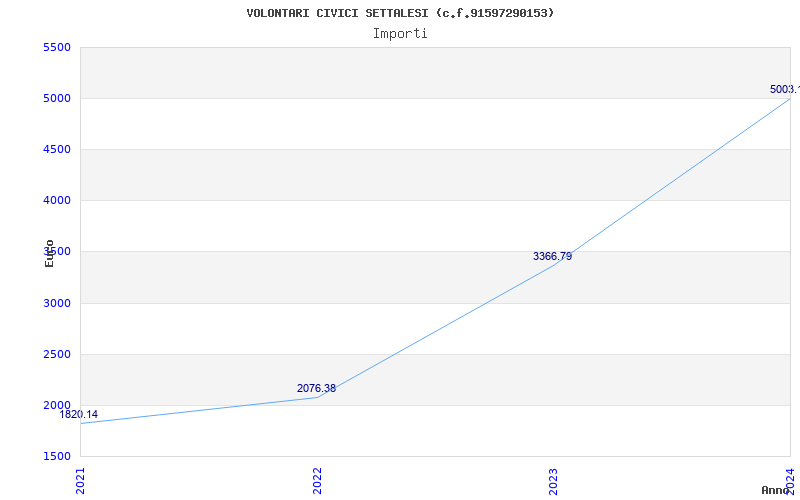Click the Anno x-axis title
Viewport: 800px width, 500px height.
[777, 490]
